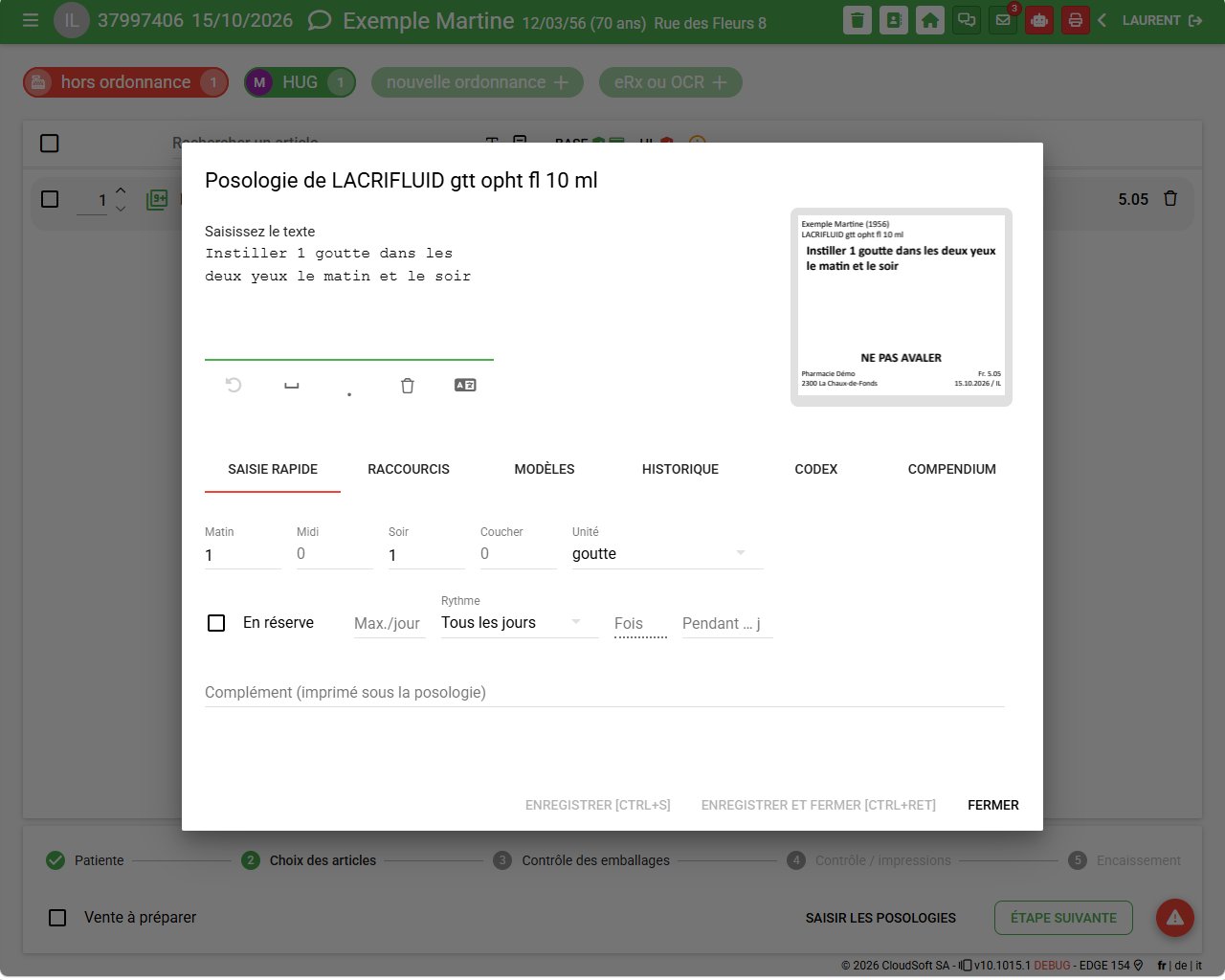1225x980 pixels.
Task: Click the red robot icon in header
Action: point(1039,20)
